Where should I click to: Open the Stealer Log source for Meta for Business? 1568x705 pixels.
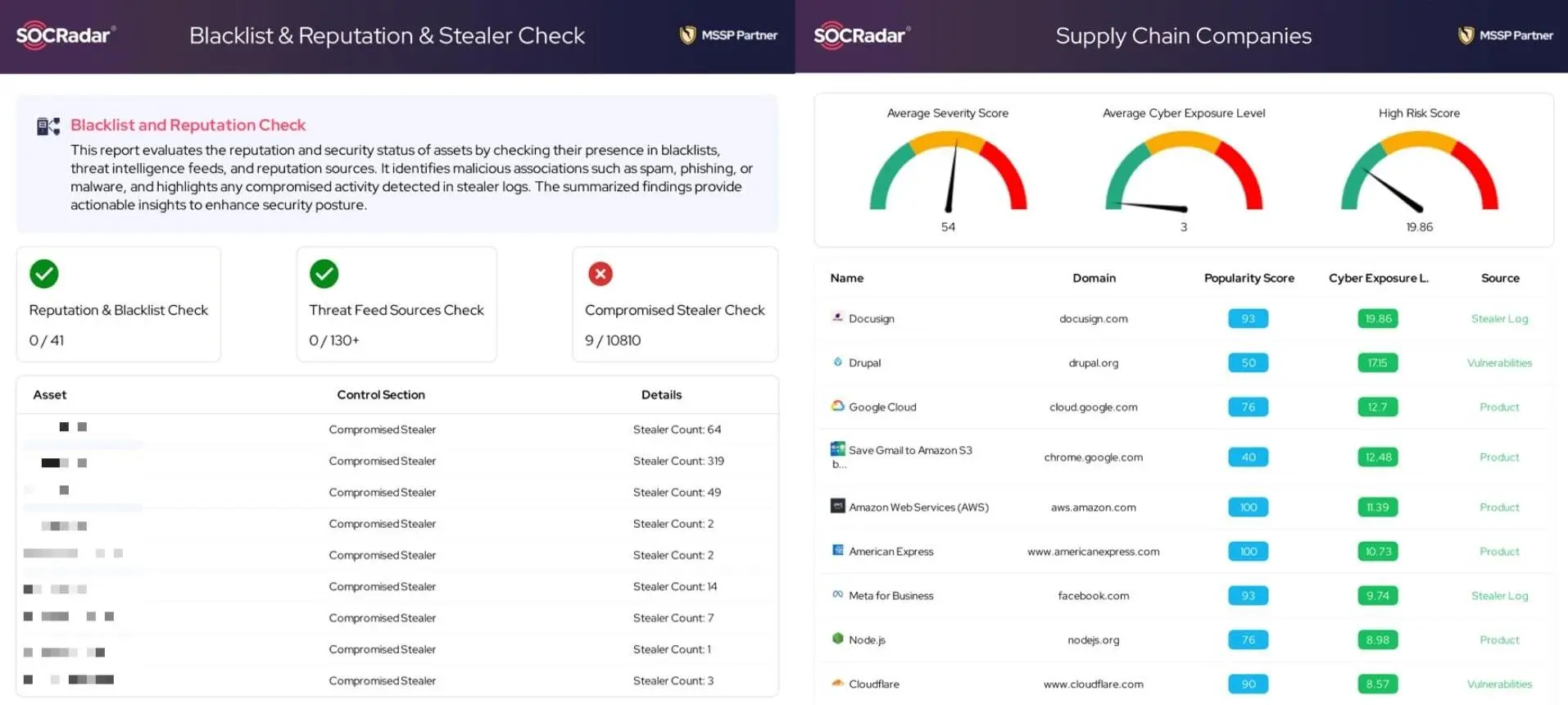click(1499, 596)
